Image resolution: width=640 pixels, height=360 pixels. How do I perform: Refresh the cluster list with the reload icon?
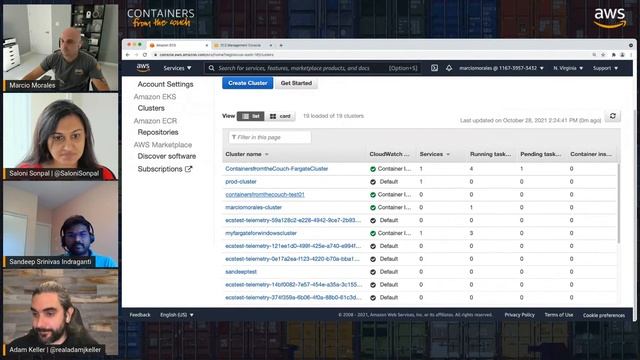coord(613,116)
